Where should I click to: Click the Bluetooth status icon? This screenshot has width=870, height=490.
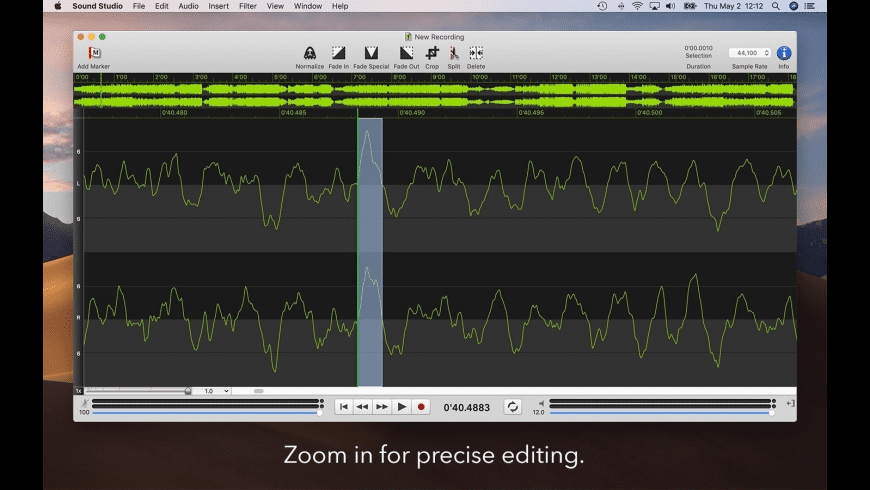(621, 6)
